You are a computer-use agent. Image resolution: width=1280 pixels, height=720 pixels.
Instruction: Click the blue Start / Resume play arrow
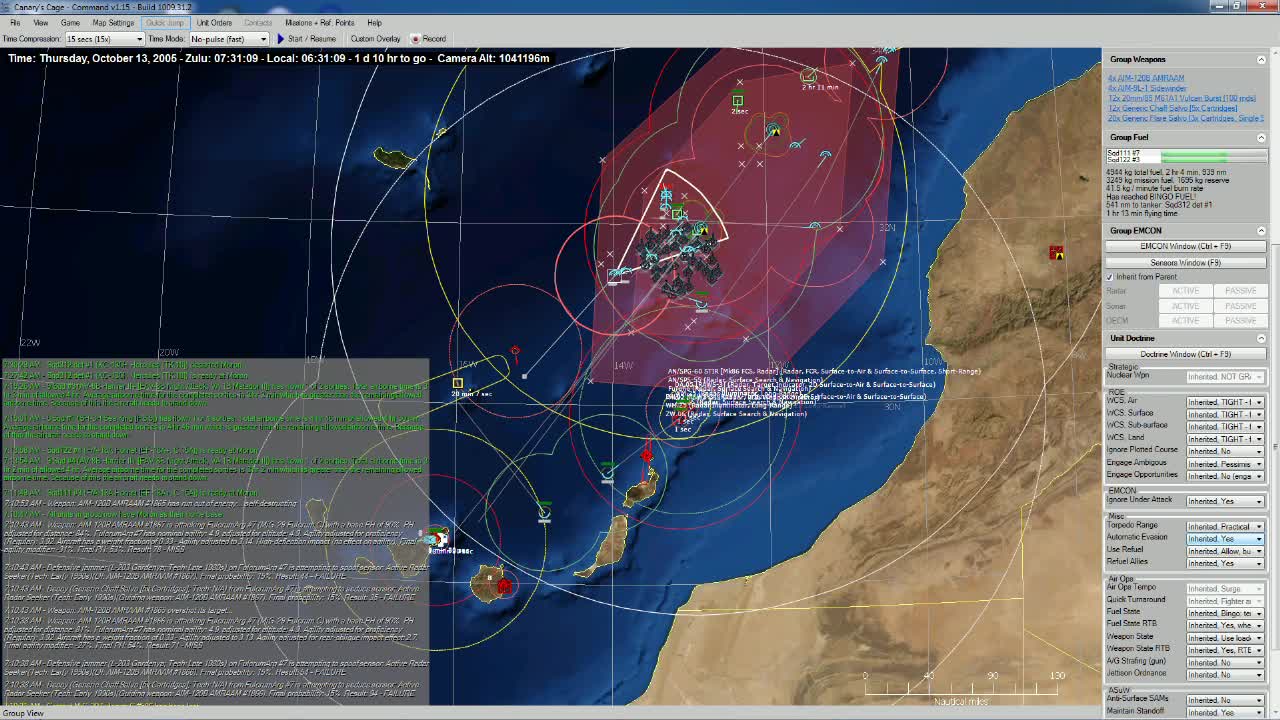(x=281, y=39)
